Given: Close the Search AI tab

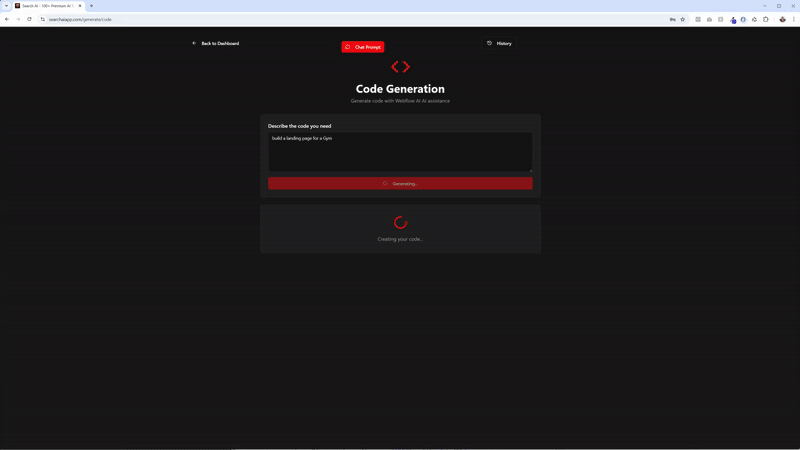Looking at the screenshot, I should (82, 6).
